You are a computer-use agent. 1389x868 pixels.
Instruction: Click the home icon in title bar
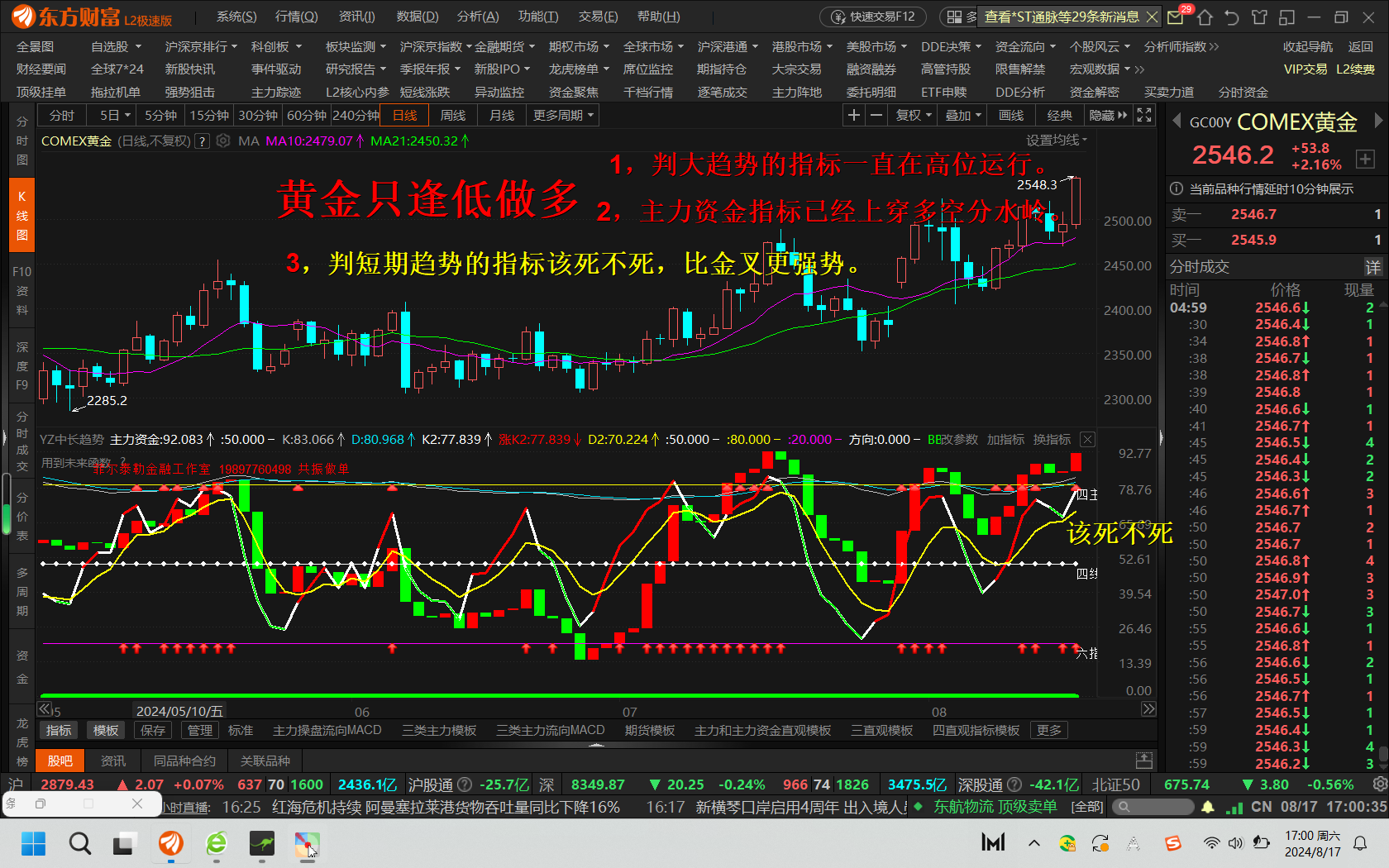pyautogui.click(x=1205, y=17)
